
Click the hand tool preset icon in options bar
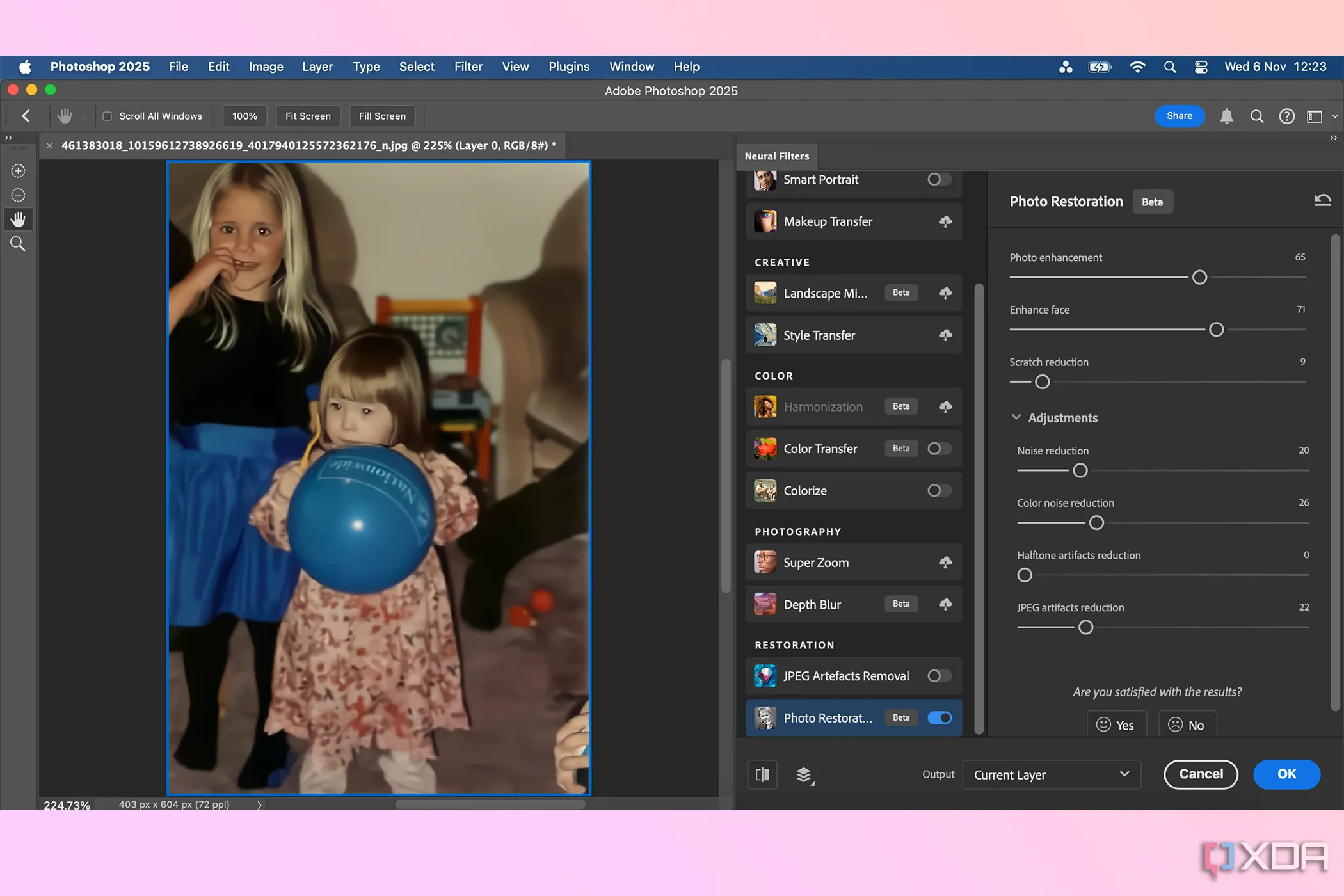point(65,116)
